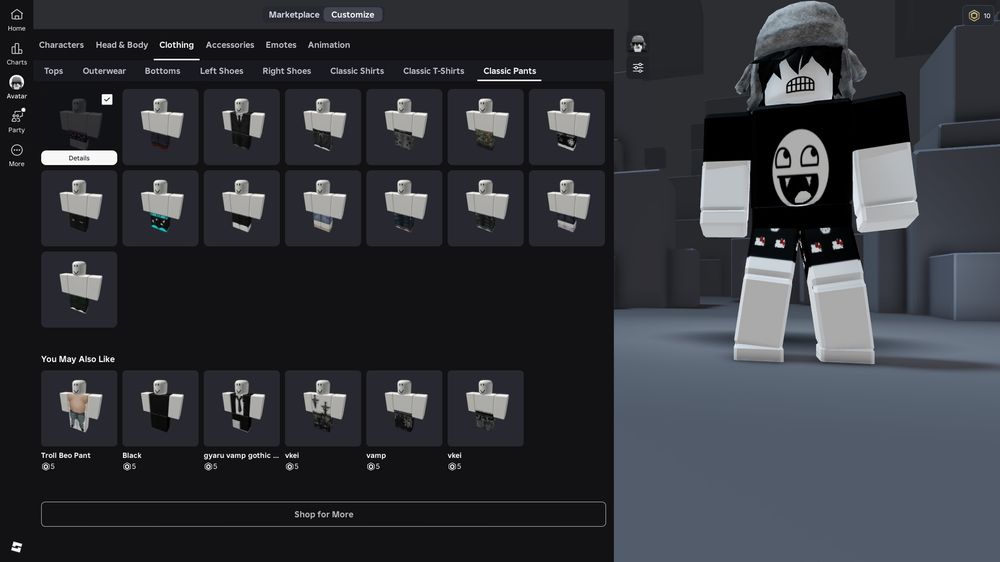Viewport: 1000px width, 562px height.
Task: Select the Customize tab
Action: [353, 15]
